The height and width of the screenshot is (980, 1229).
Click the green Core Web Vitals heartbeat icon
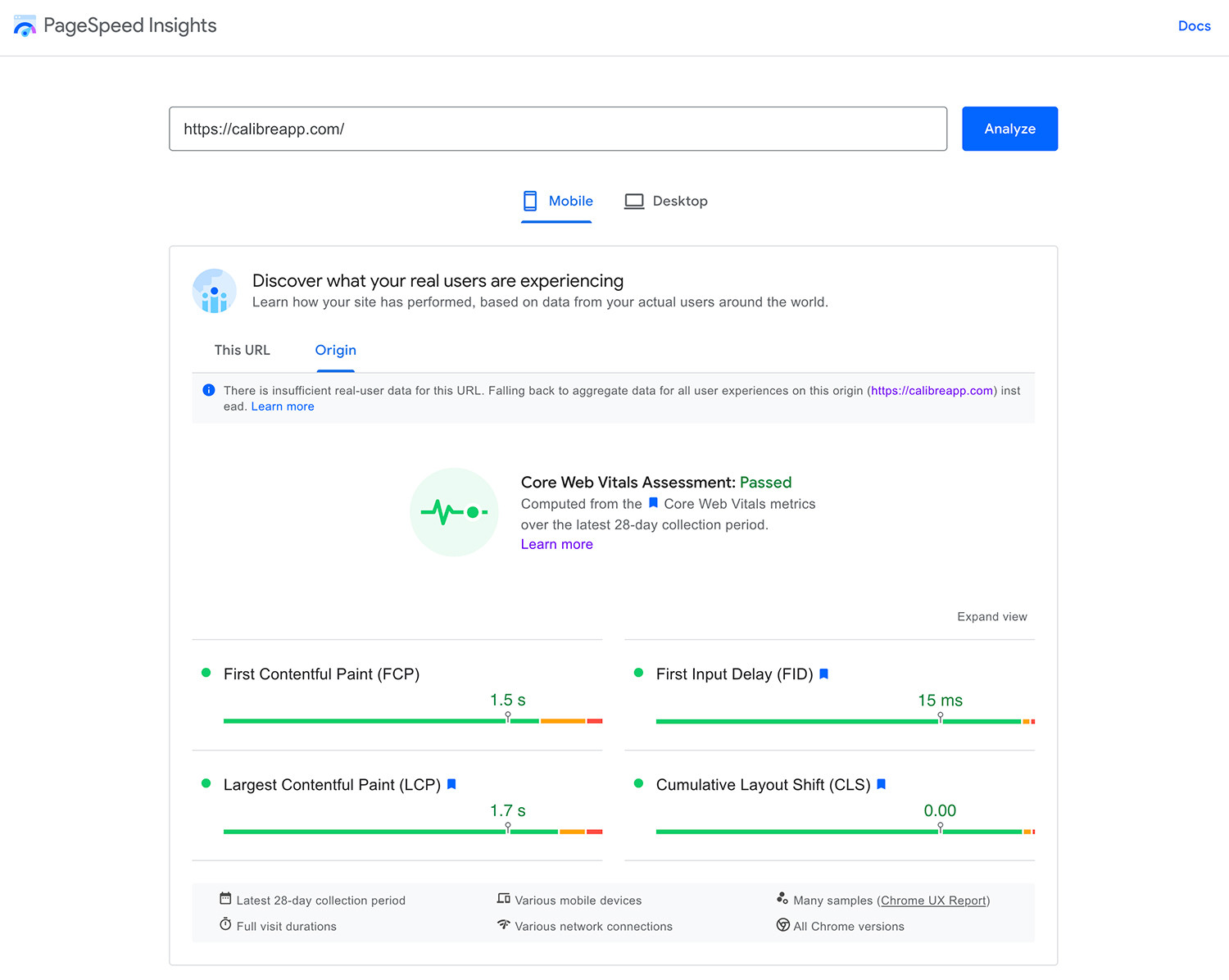coord(454,511)
